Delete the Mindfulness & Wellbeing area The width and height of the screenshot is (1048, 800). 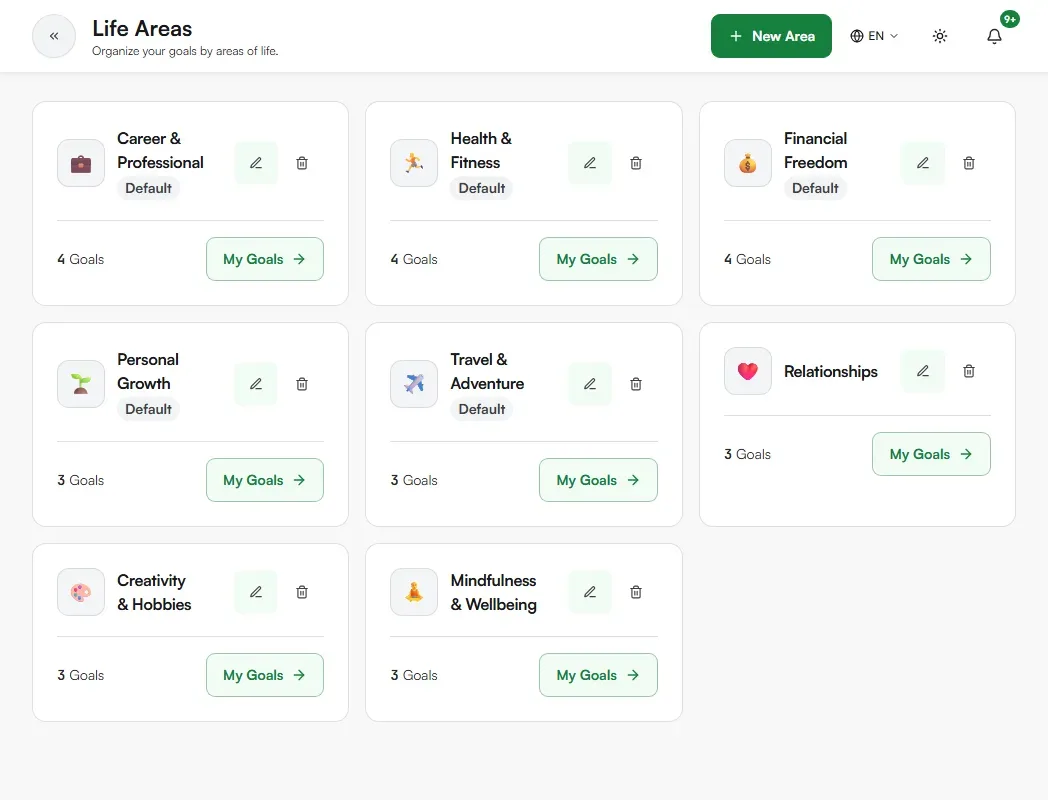point(636,592)
